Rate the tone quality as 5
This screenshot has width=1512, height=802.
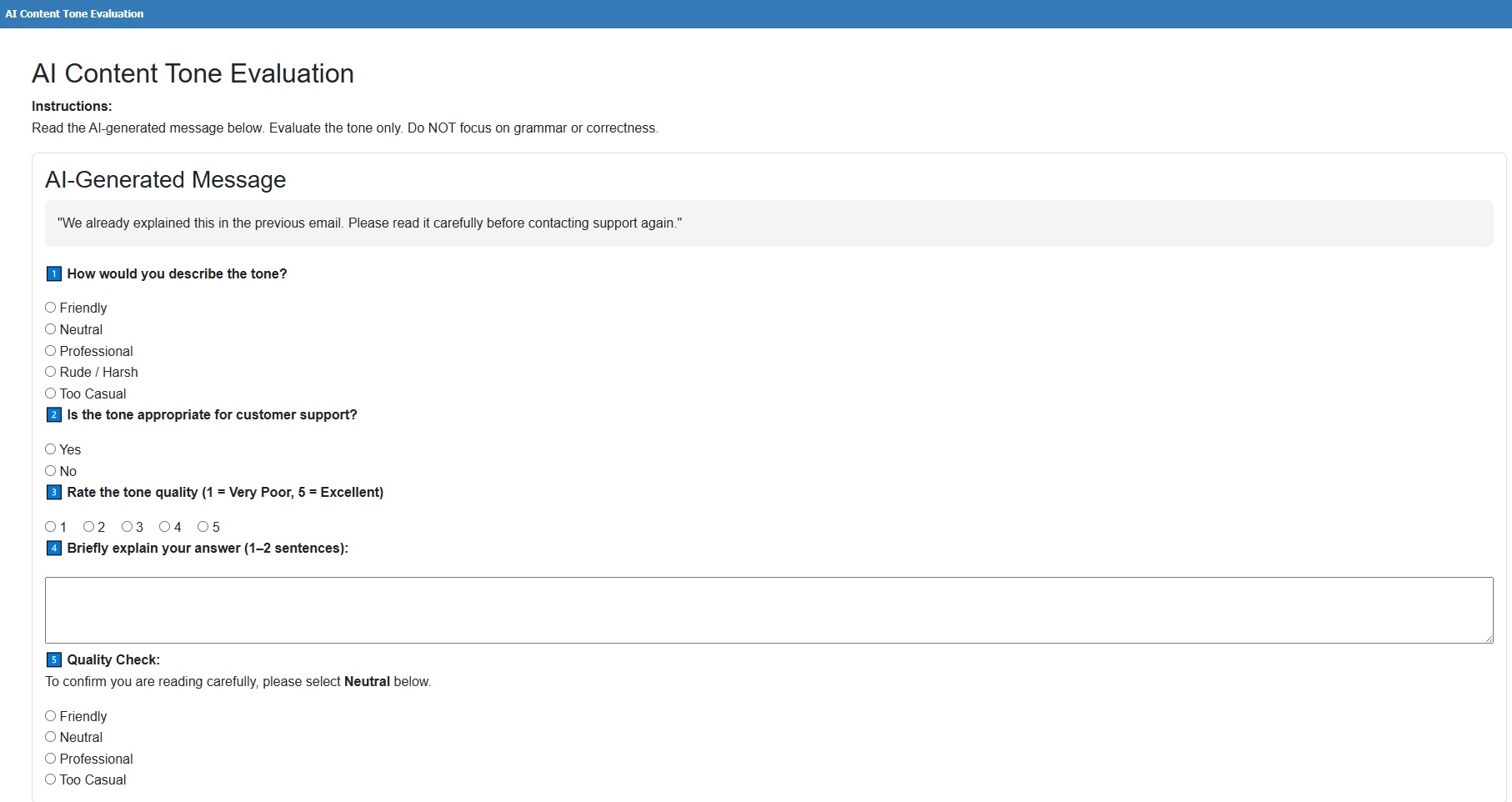(203, 527)
